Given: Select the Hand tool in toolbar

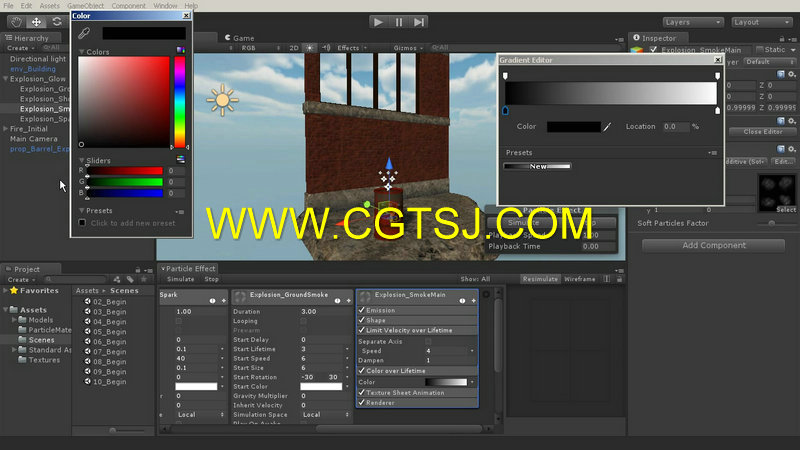Looking at the screenshot, I should coord(16,22).
